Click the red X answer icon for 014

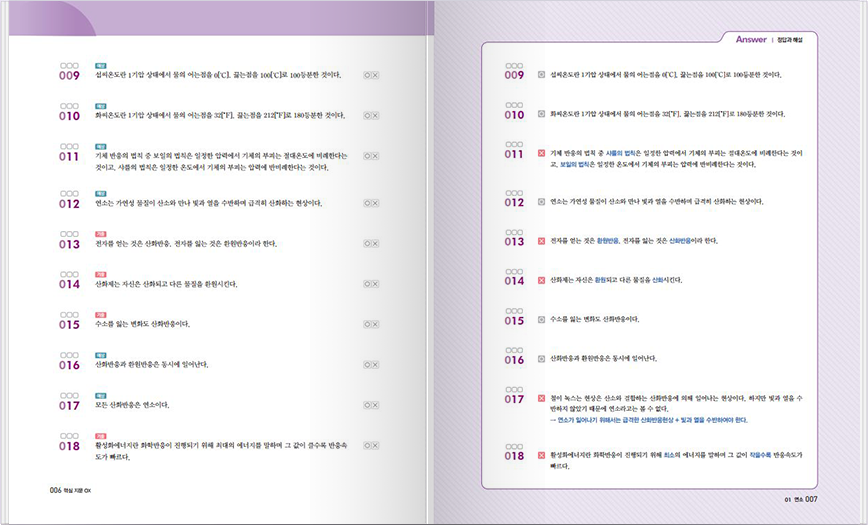coord(541,280)
